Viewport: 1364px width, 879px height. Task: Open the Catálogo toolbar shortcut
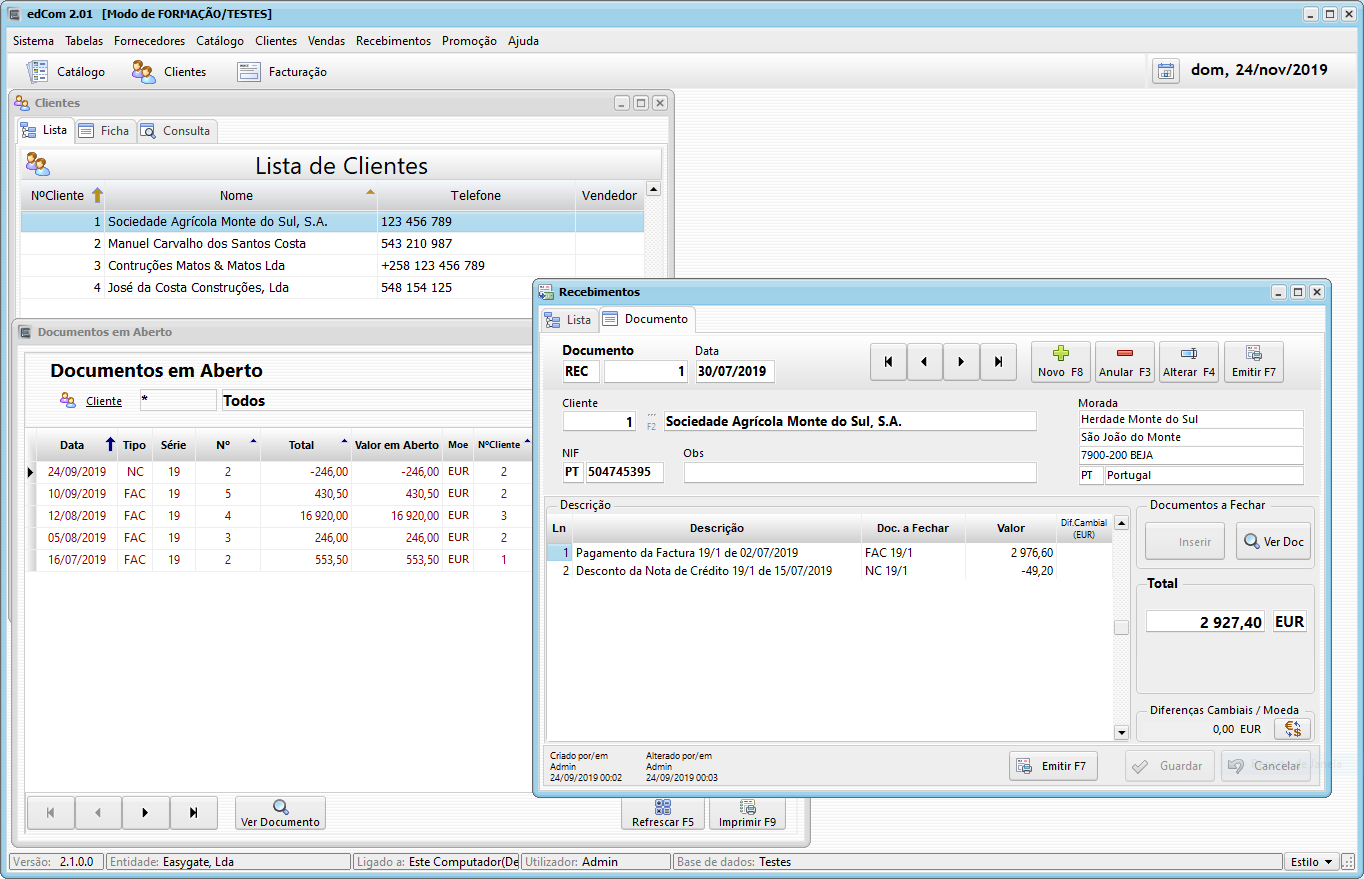pos(65,72)
